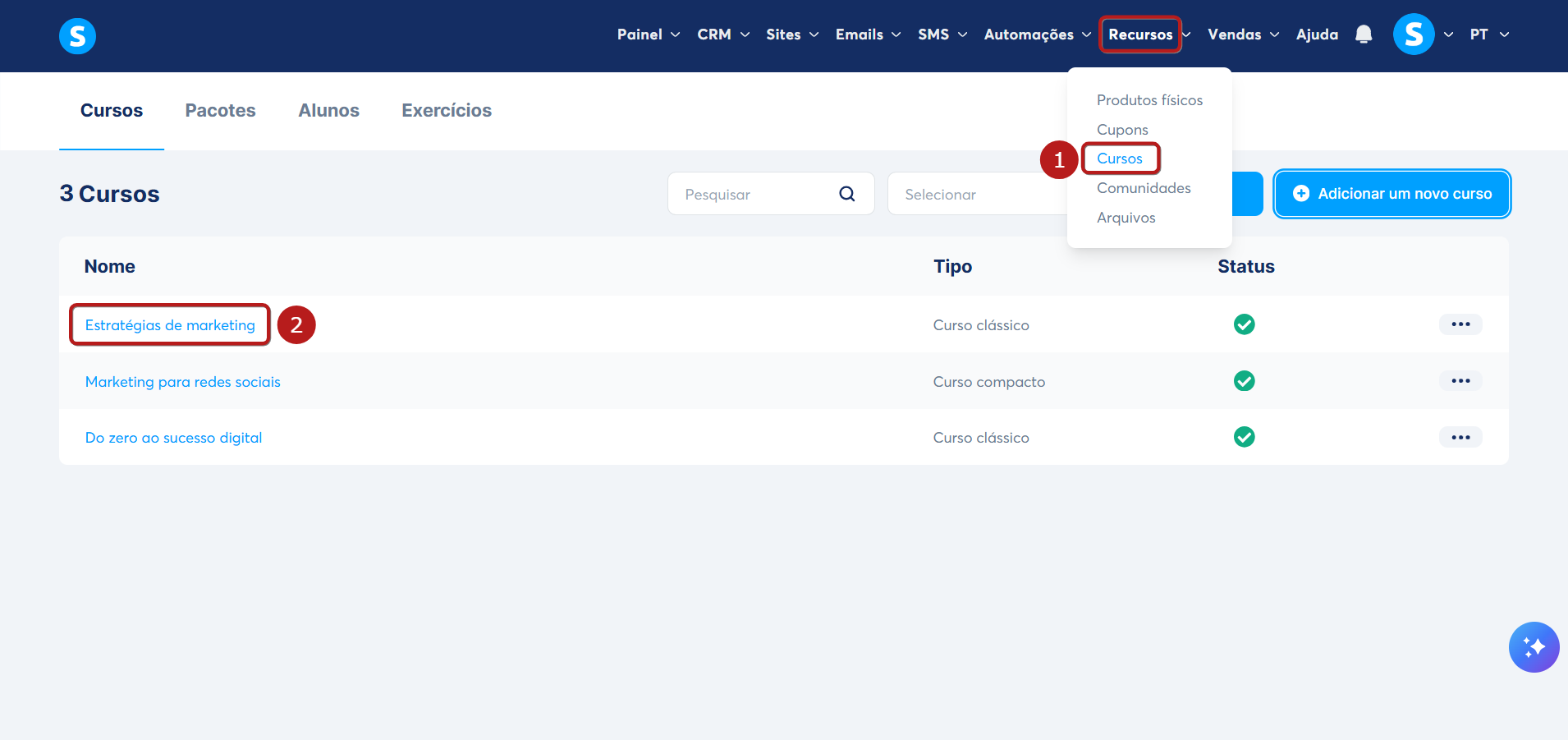Click Adicionar um novo curso button
This screenshot has height=740, width=1568.
pyautogui.click(x=1391, y=194)
